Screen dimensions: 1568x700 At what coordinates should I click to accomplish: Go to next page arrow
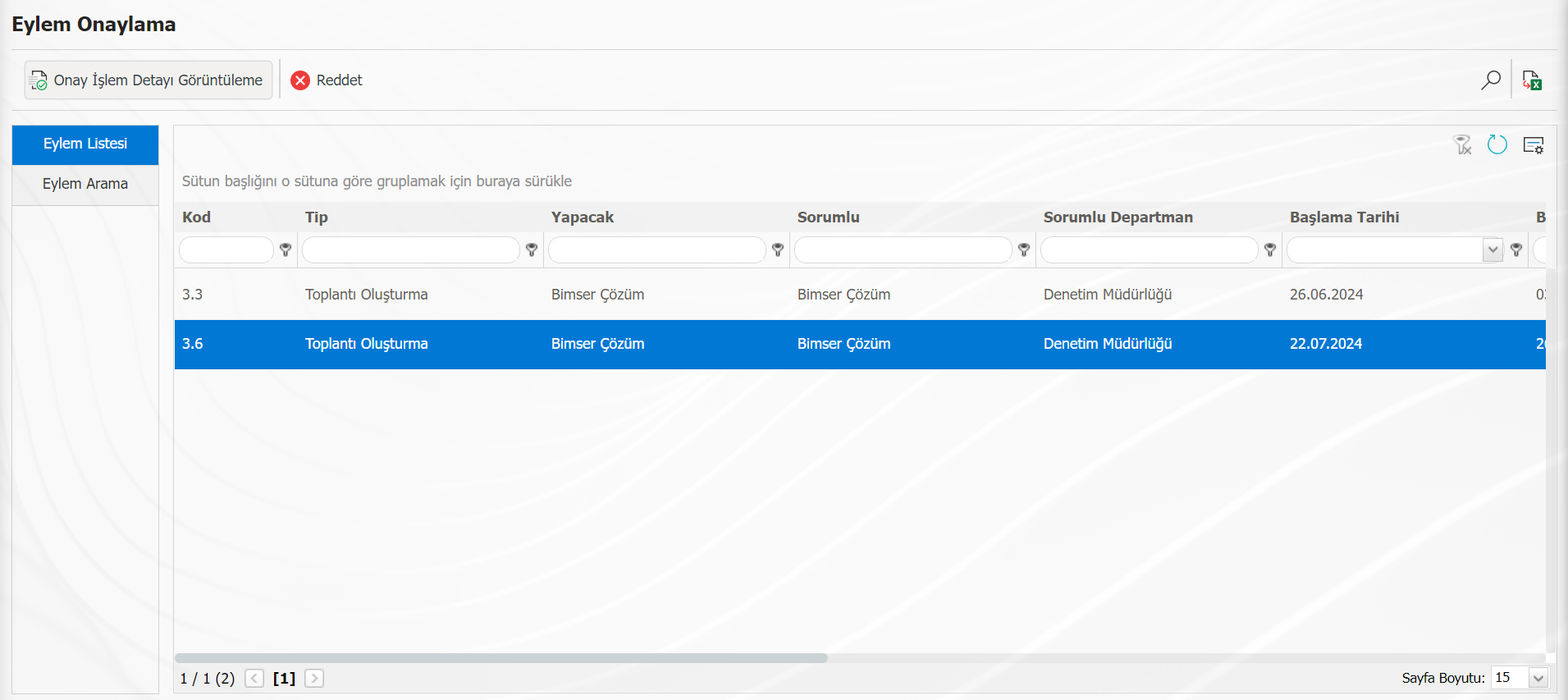[x=314, y=678]
